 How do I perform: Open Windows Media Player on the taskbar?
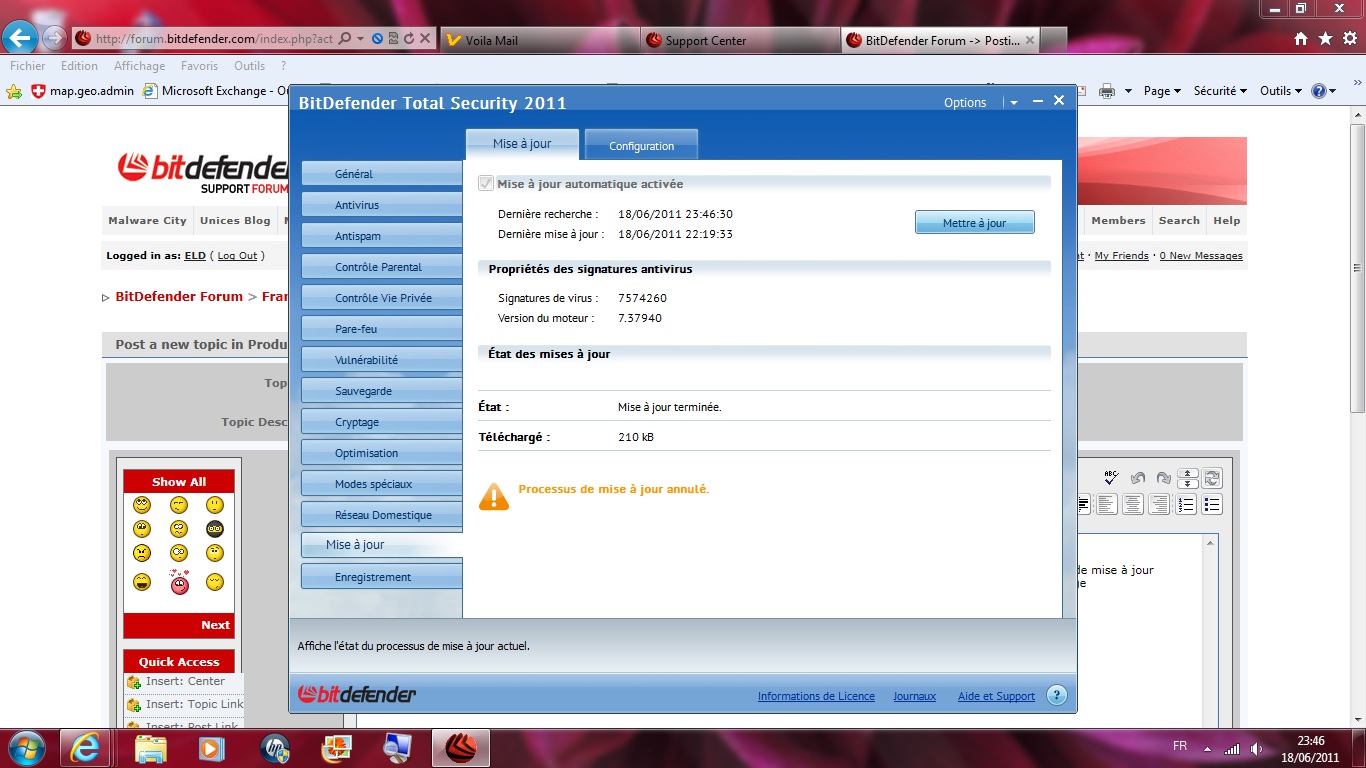pos(211,748)
